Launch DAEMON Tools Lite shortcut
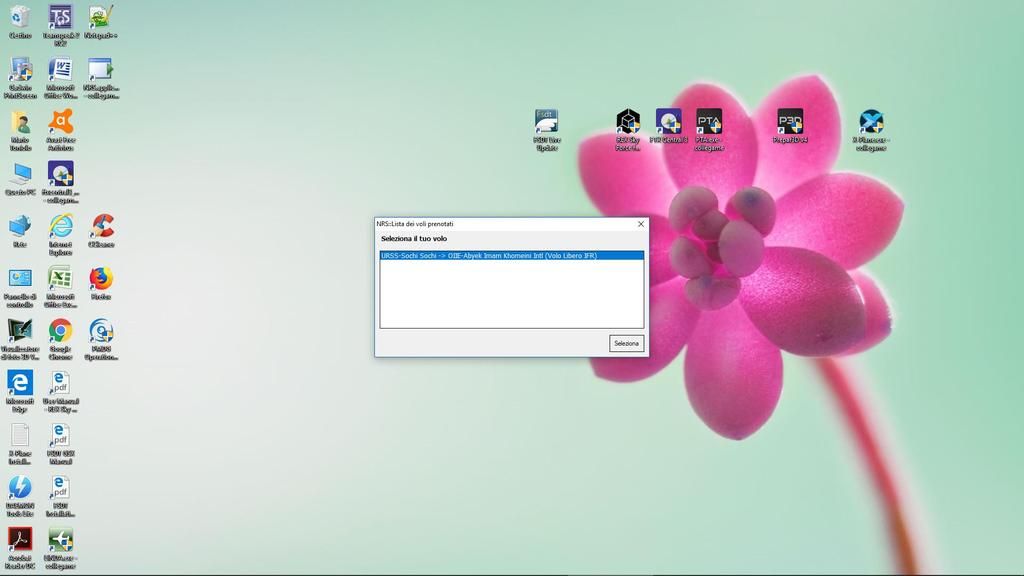 tap(20, 488)
